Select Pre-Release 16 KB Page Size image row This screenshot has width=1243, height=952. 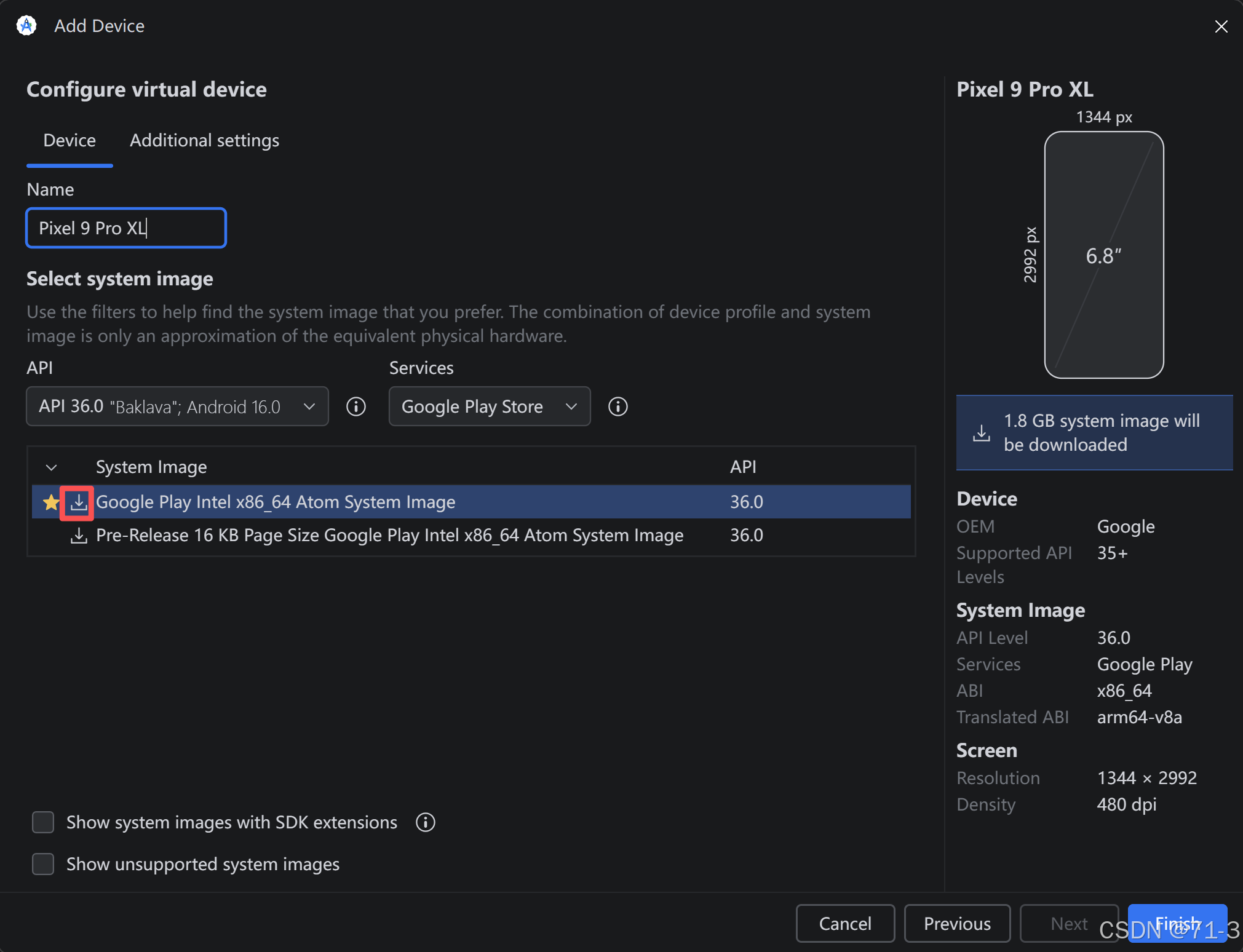[x=389, y=536]
